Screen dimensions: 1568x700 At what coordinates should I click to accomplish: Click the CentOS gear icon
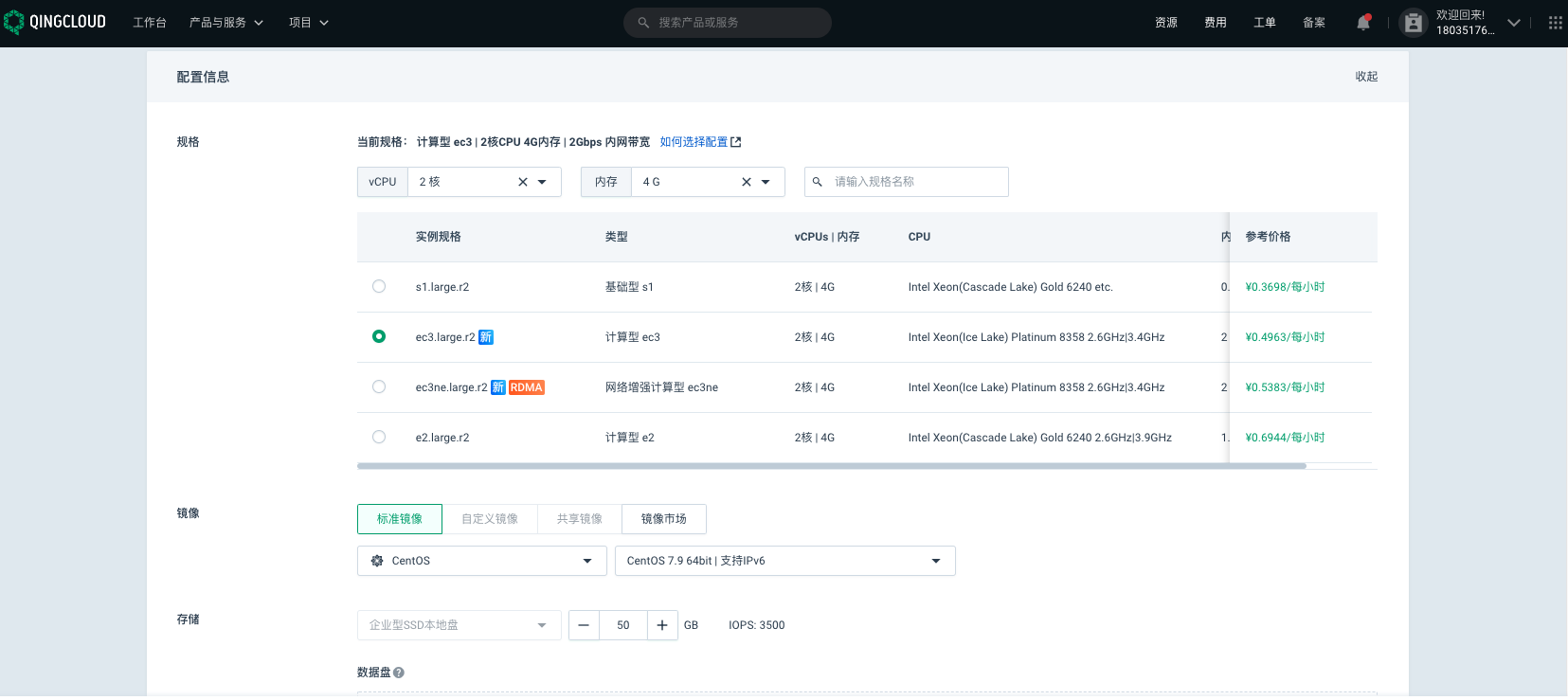click(x=377, y=561)
